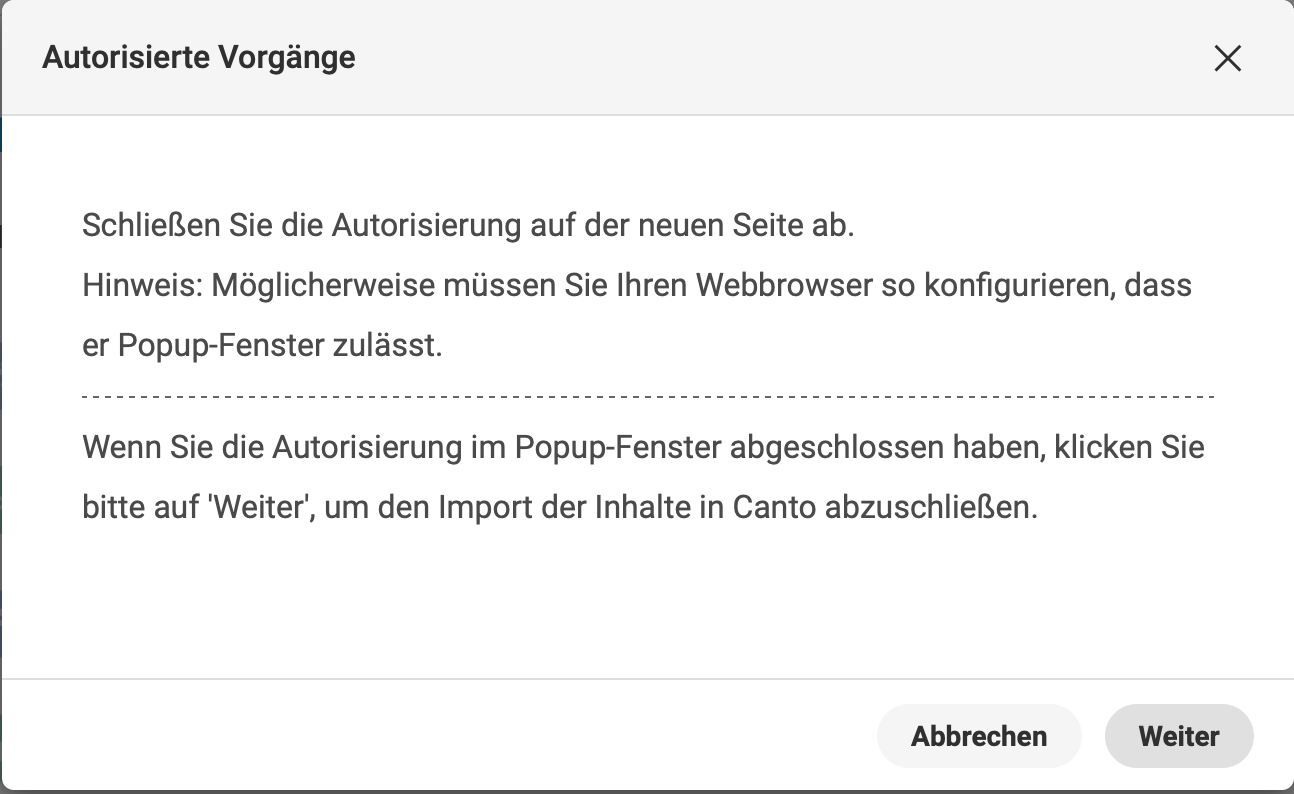Close the Autorisierte Vorgänge dialog with X
Image resolution: width=1294 pixels, height=794 pixels.
click(x=1227, y=59)
